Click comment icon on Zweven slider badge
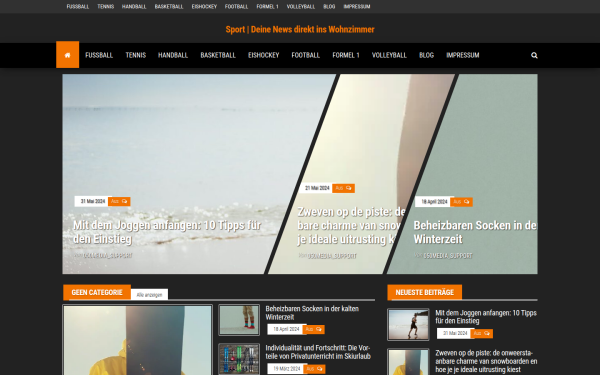Viewport: 600px width, 375px height. (x=349, y=188)
